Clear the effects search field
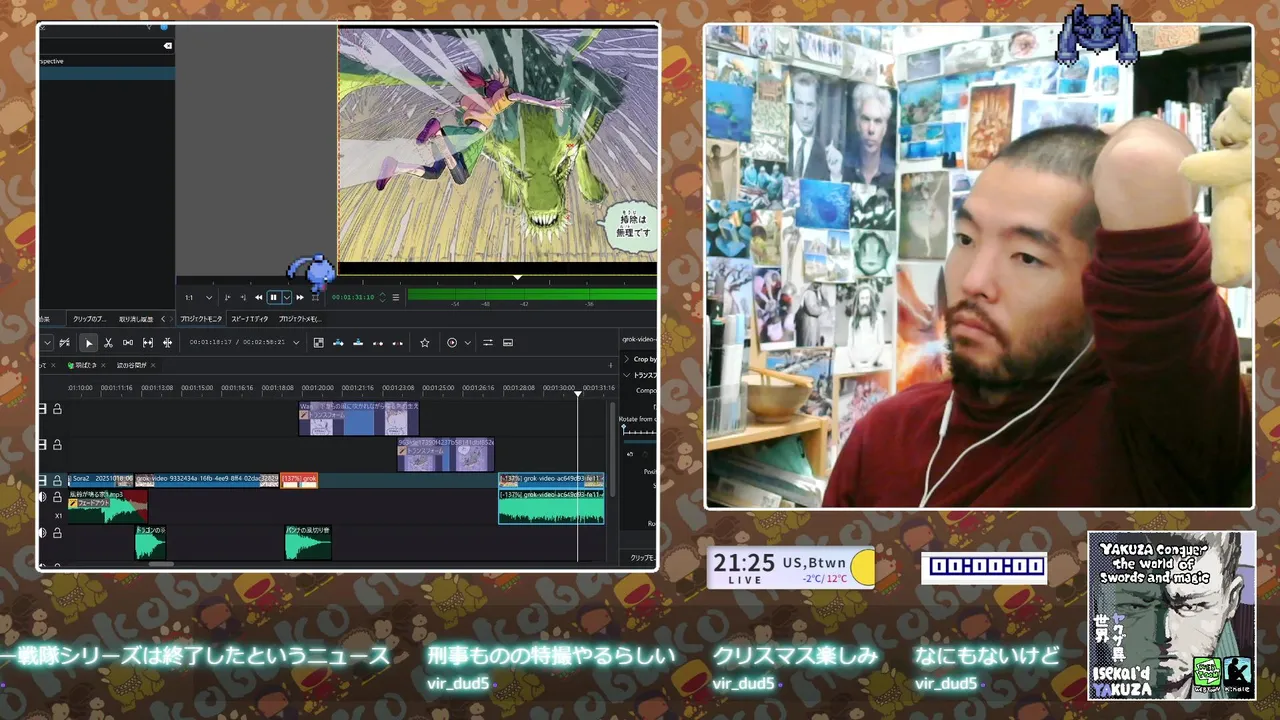Image resolution: width=1280 pixels, height=720 pixels. pyautogui.click(x=168, y=46)
